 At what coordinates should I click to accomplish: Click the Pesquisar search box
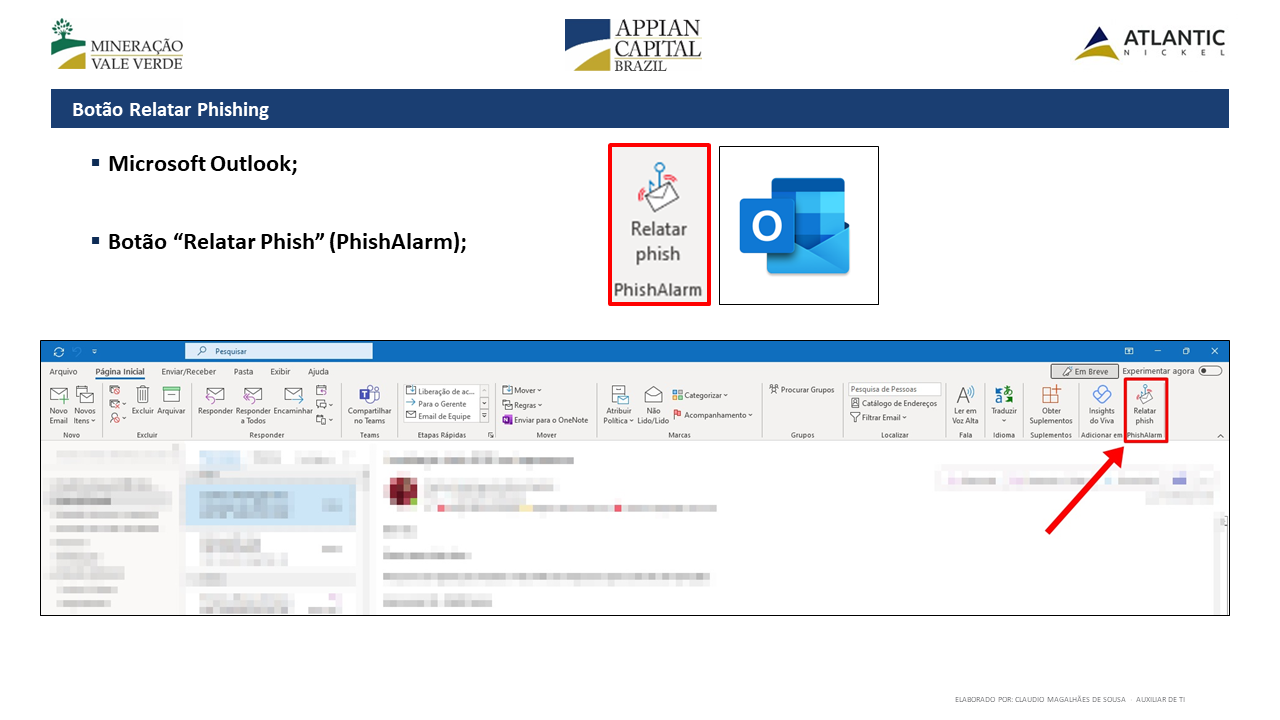279,351
